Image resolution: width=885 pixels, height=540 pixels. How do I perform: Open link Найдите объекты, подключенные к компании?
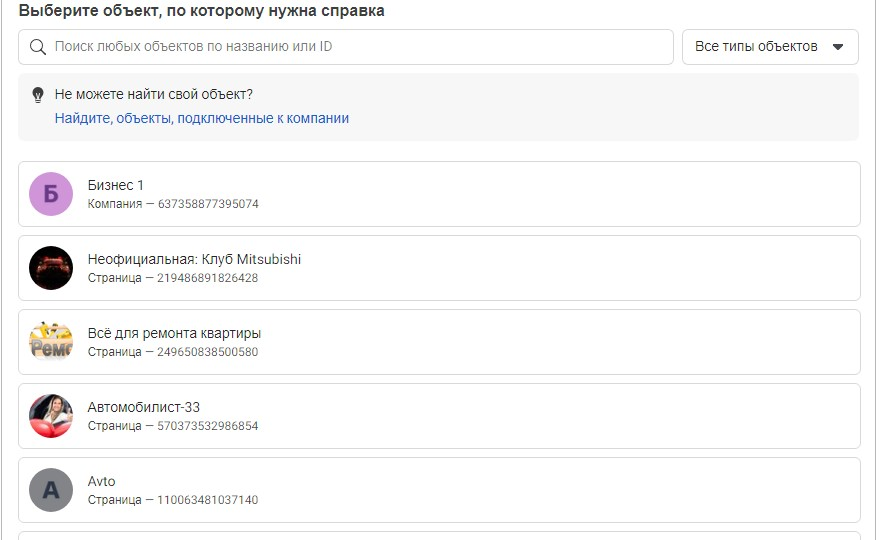point(202,118)
